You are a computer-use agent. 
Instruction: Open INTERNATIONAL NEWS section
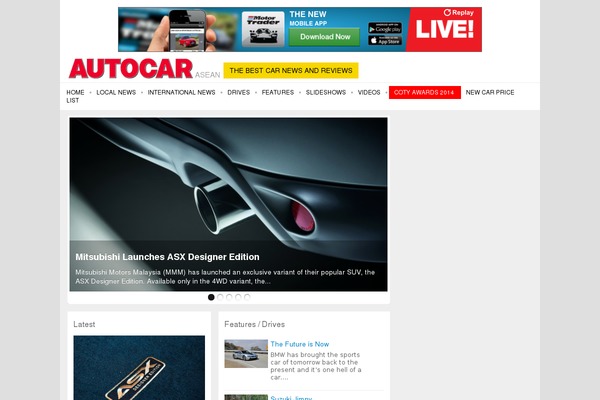181,92
